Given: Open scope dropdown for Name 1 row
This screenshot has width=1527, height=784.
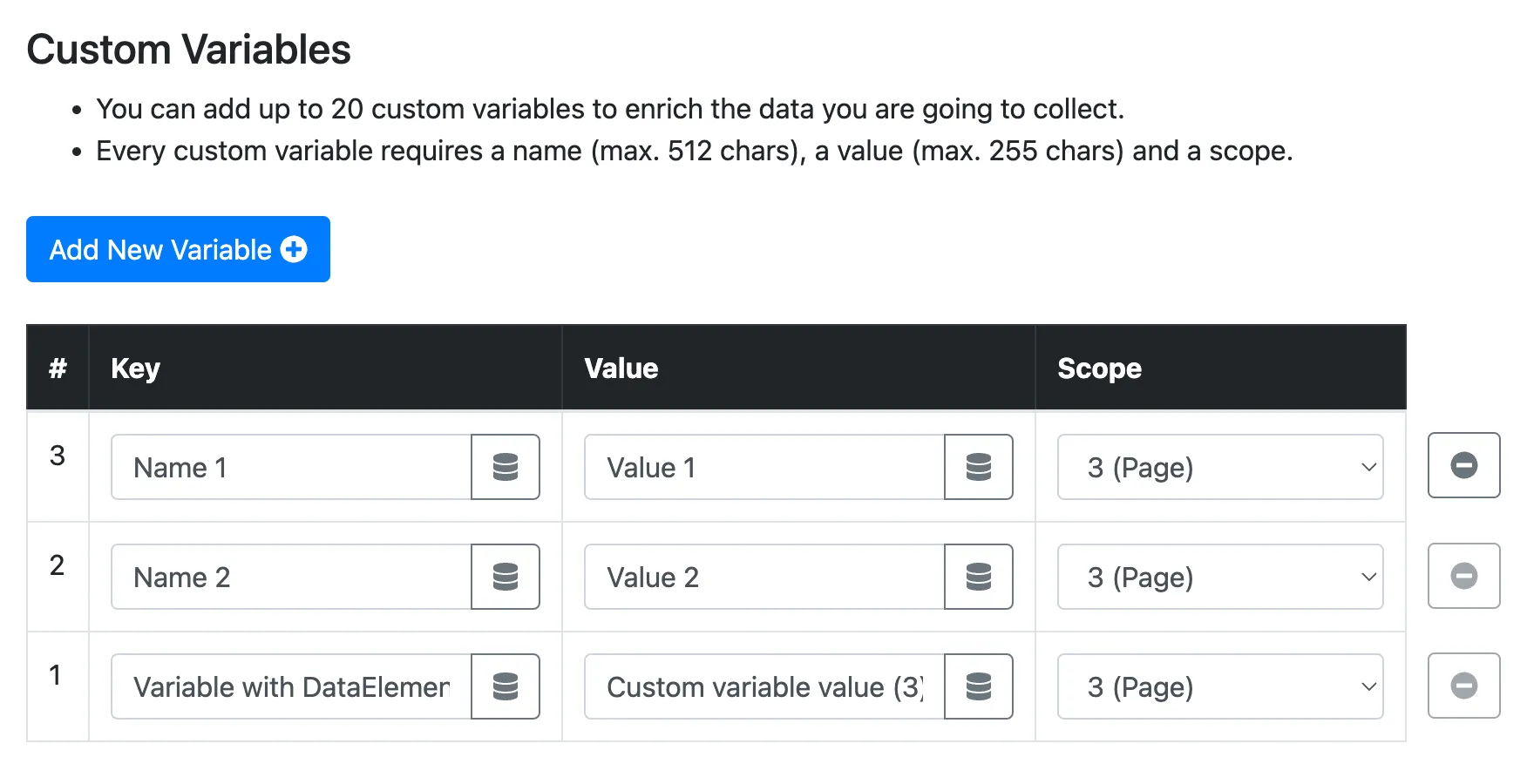Looking at the screenshot, I should 1220,467.
